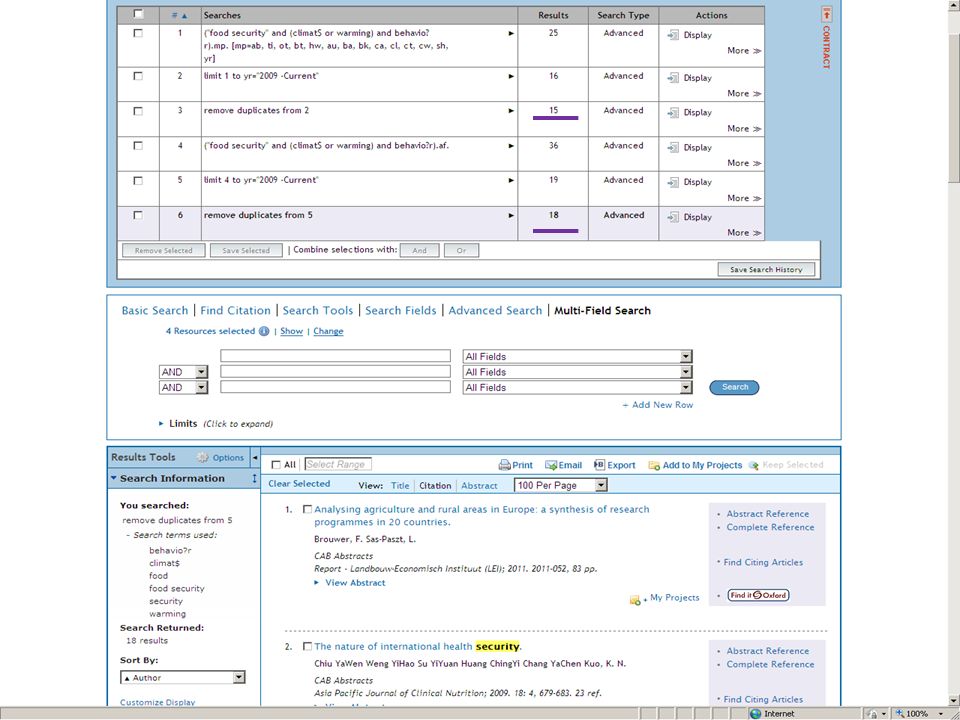960x720 pixels.
Task: Click the Add to My Projects icon
Action: click(654, 465)
